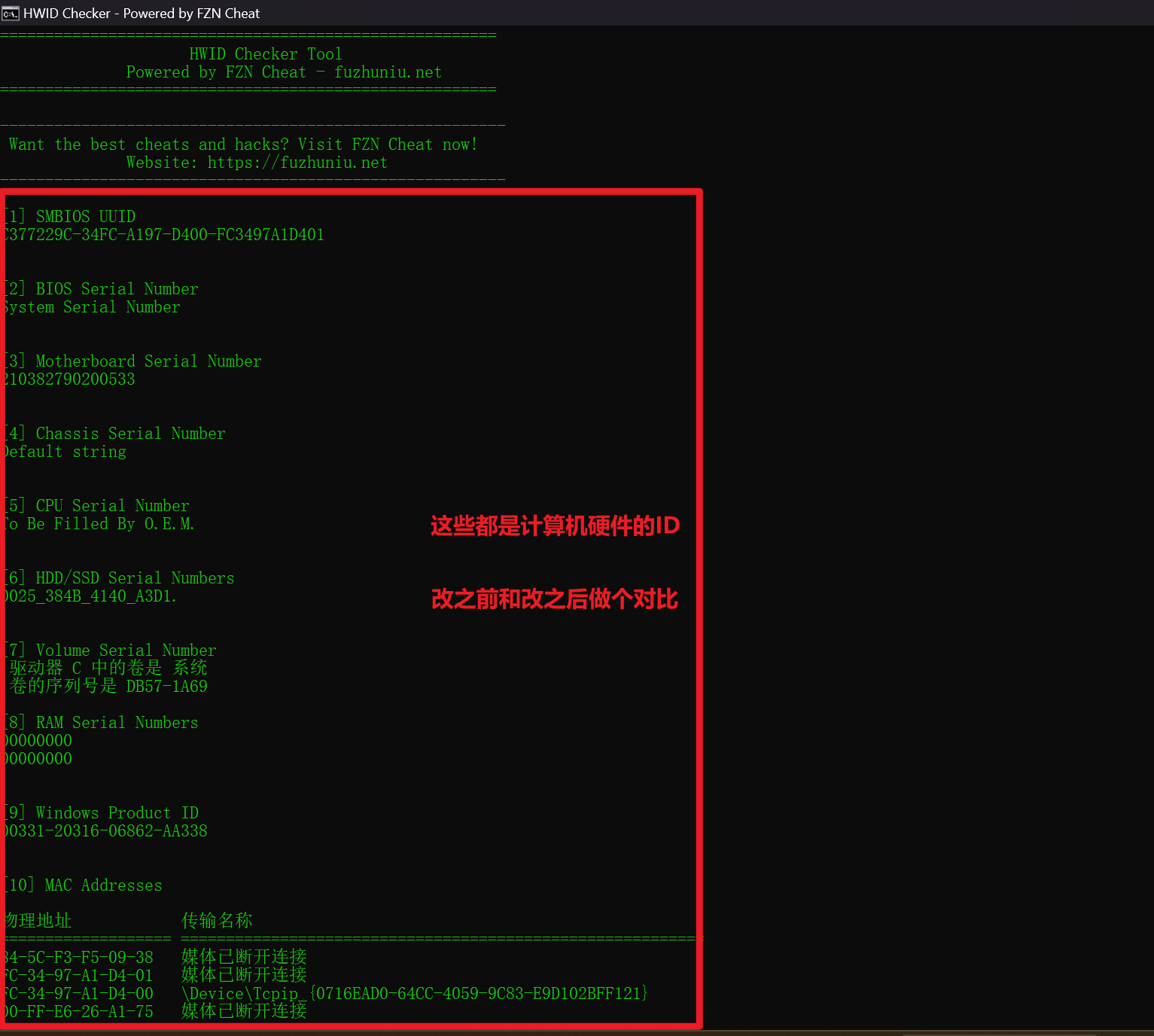Click the 'System Serial Number' value line
The width and height of the screenshot is (1154, 1036).
(x=90, y=307)
